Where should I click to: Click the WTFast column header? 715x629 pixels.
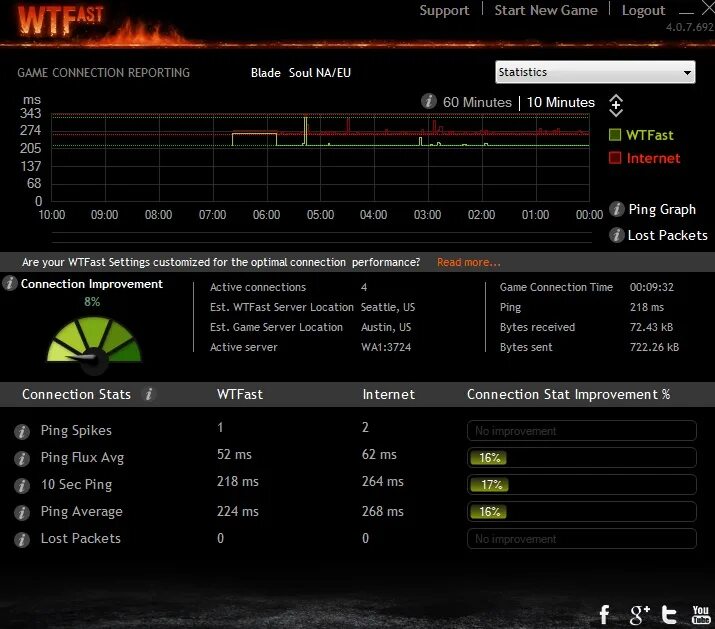pos(240,394)
